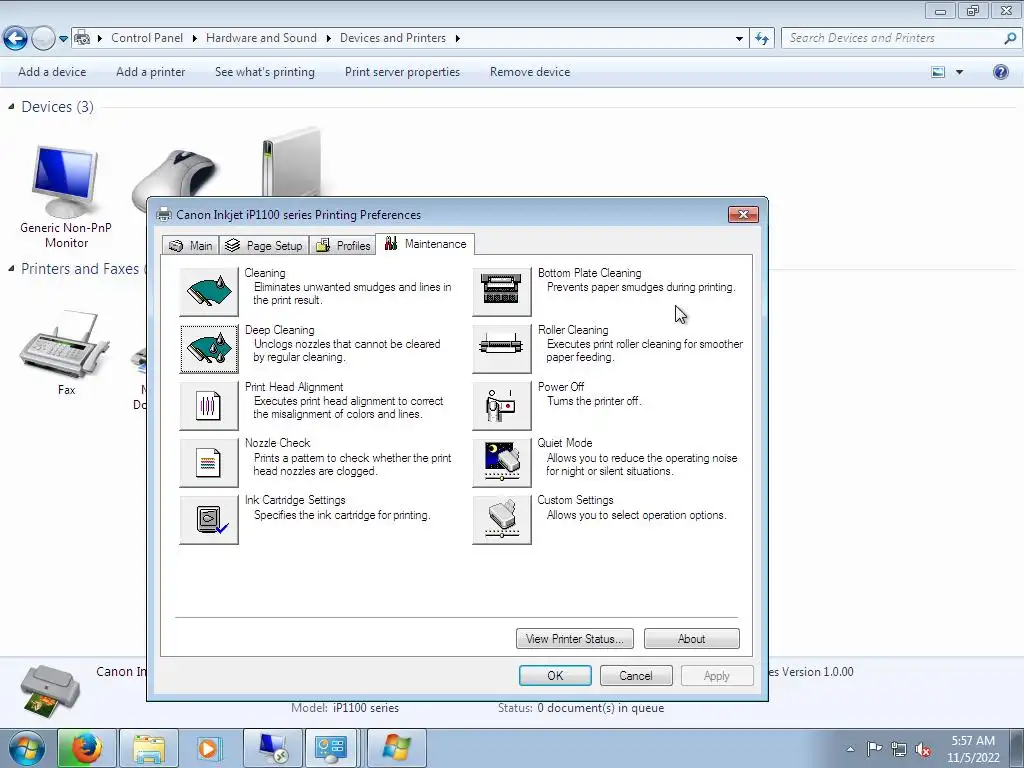Expand arrow after Hardware and Sound breadcrumb

pos(328,39)
